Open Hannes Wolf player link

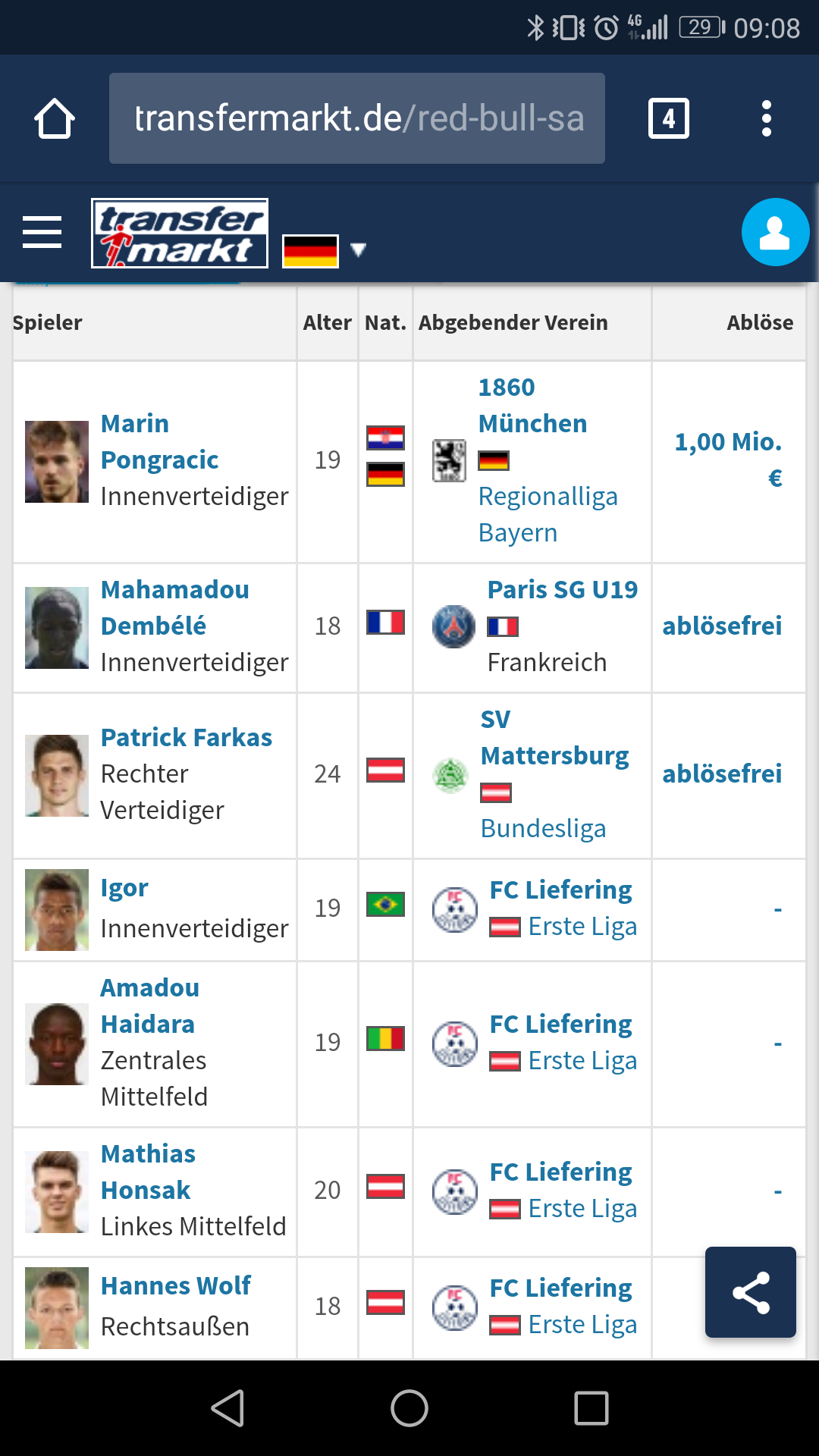pyautogui.click(x=176, y=1285)
